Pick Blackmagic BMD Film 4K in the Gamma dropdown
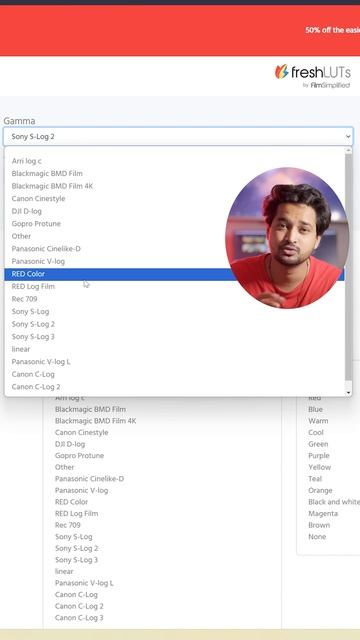 coord(174,186)
